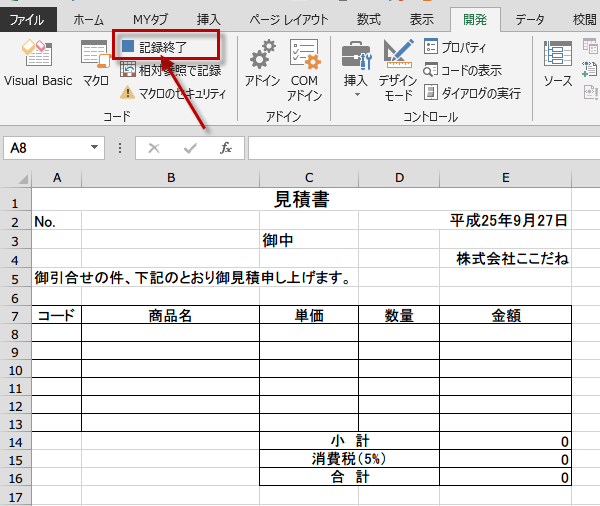The height and width of the screenshot is (506, 600).
Task: Toggle 相対参照で記録 relative reference recording
Action: click(x=171, y=70)
